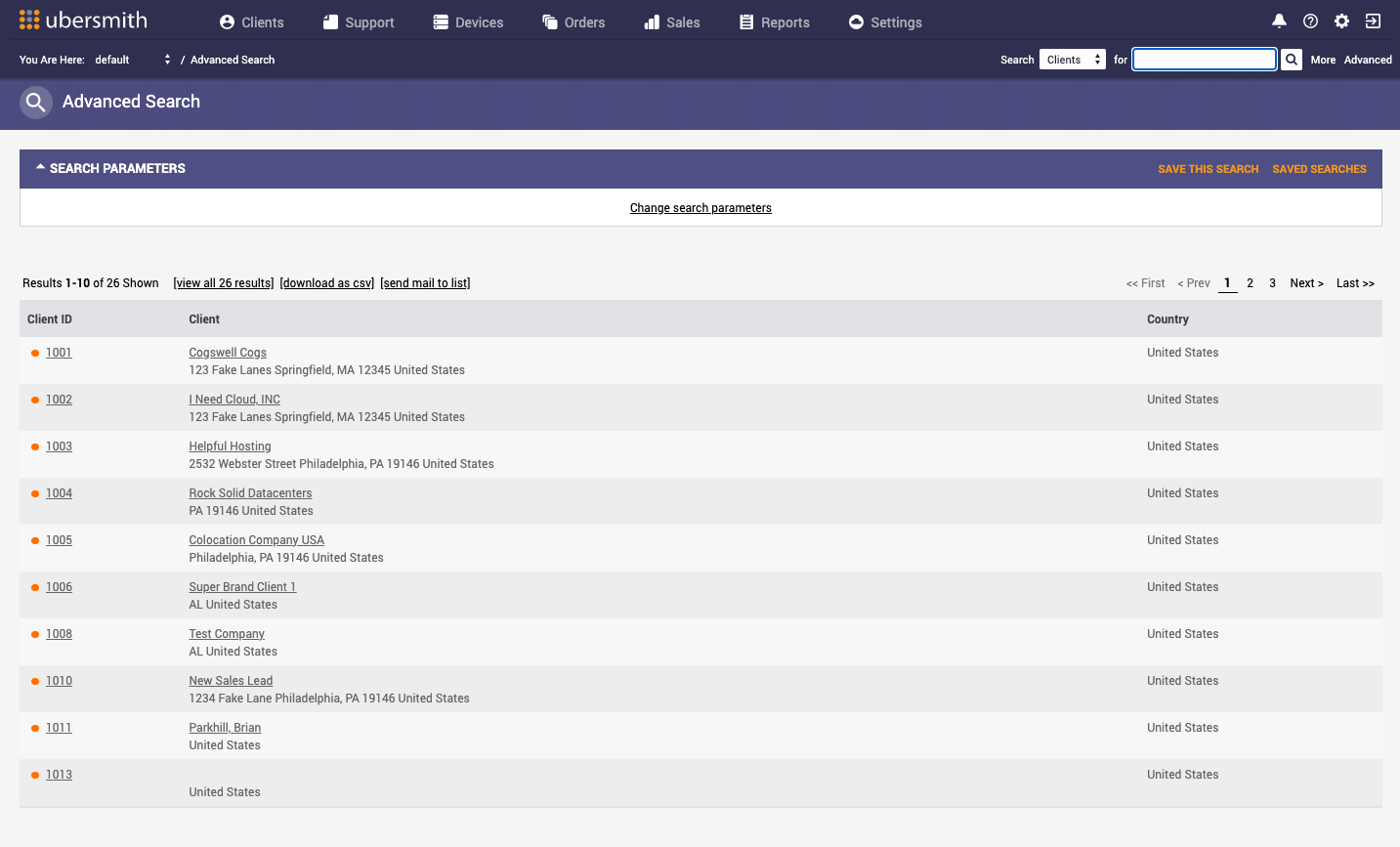Click the orange status dot for client 1001
The height and width of the screenshot is (847, 1400).
[x=35, y=354]
